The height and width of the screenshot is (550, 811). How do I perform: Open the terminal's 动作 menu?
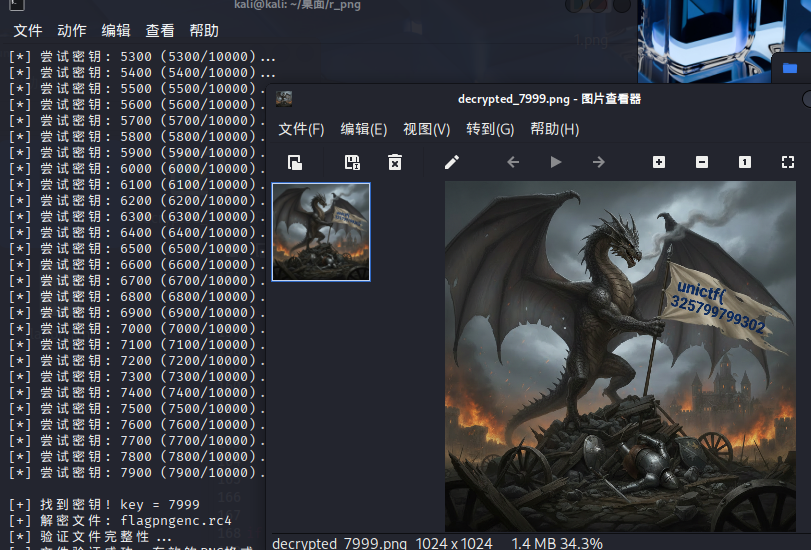coord(72,31)
